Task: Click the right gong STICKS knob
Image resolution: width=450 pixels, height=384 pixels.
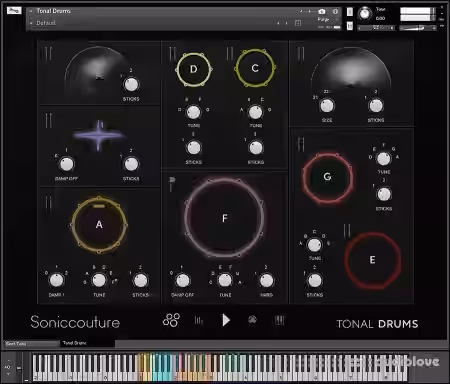Action: (x=376, y=106)
